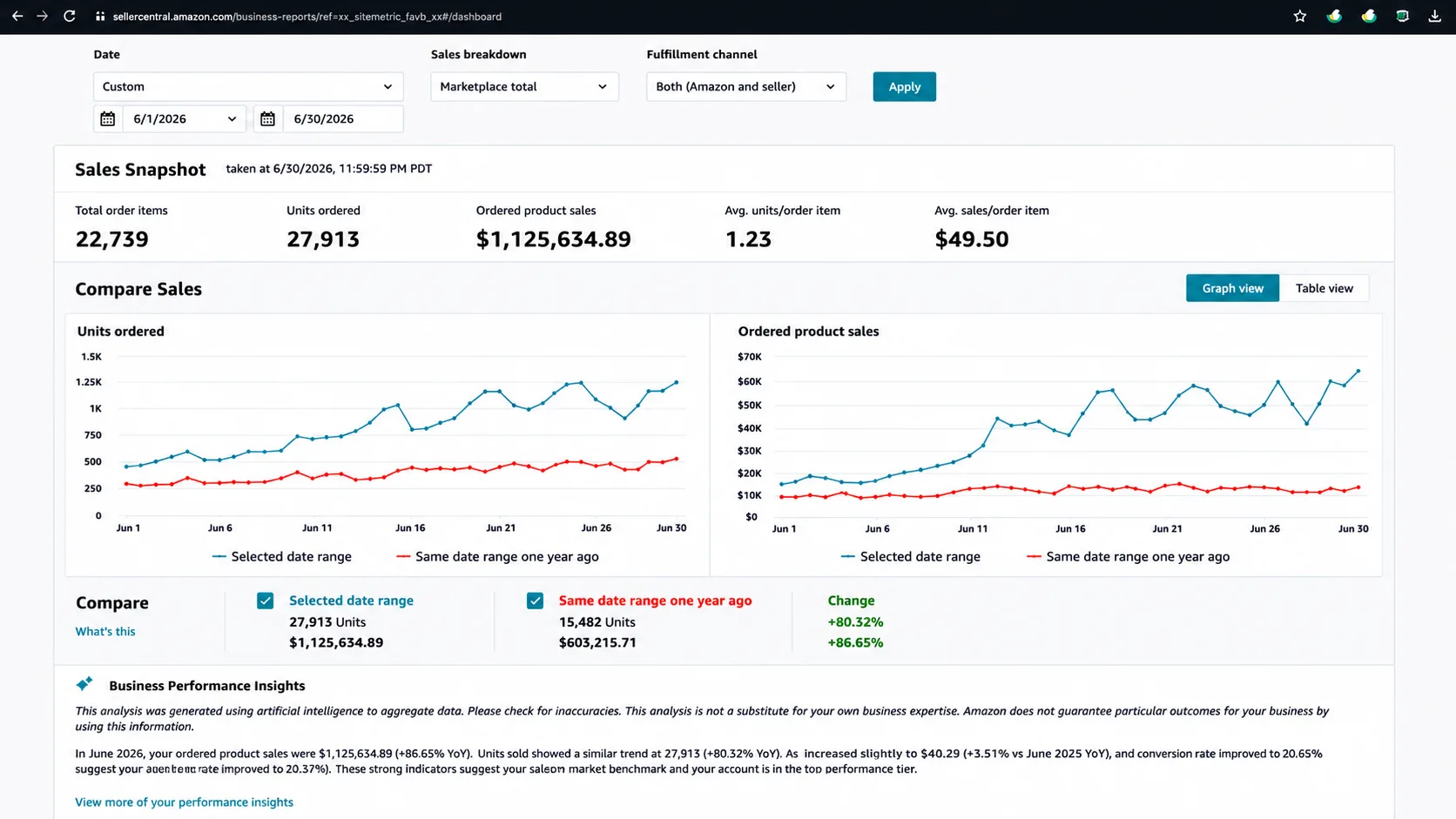Click the +86.65% change value
This screenshot has height=819, width=1456.
[x=855, y=642]
